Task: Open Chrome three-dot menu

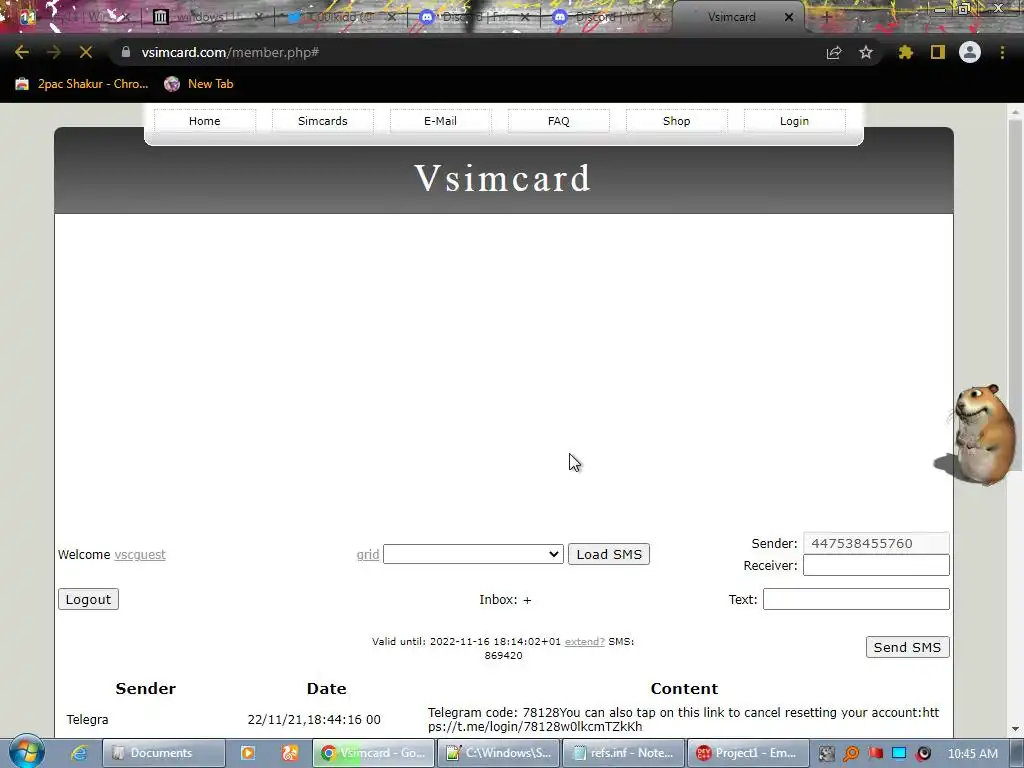Action: tap(1002, 52)
